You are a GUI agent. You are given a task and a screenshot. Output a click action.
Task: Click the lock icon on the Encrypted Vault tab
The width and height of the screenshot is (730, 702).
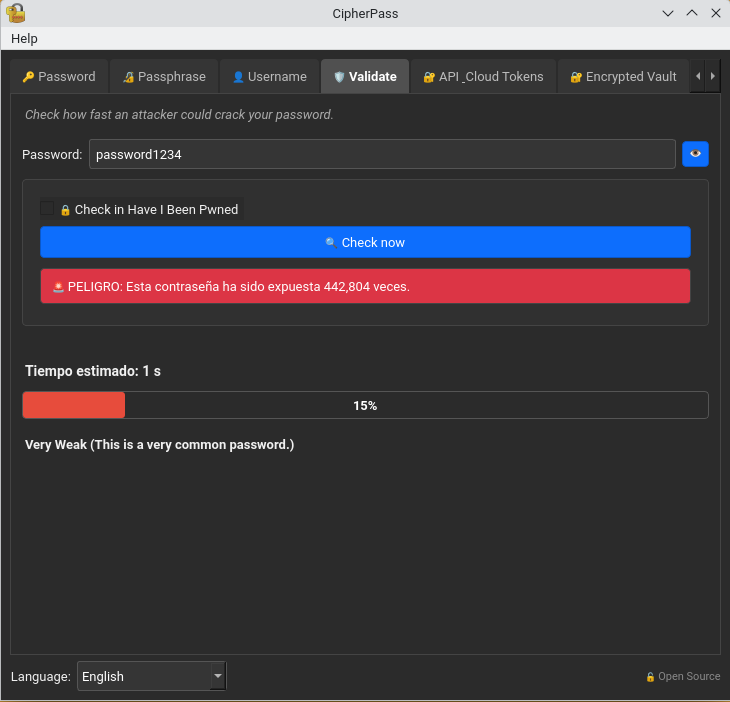pos(576,77)
